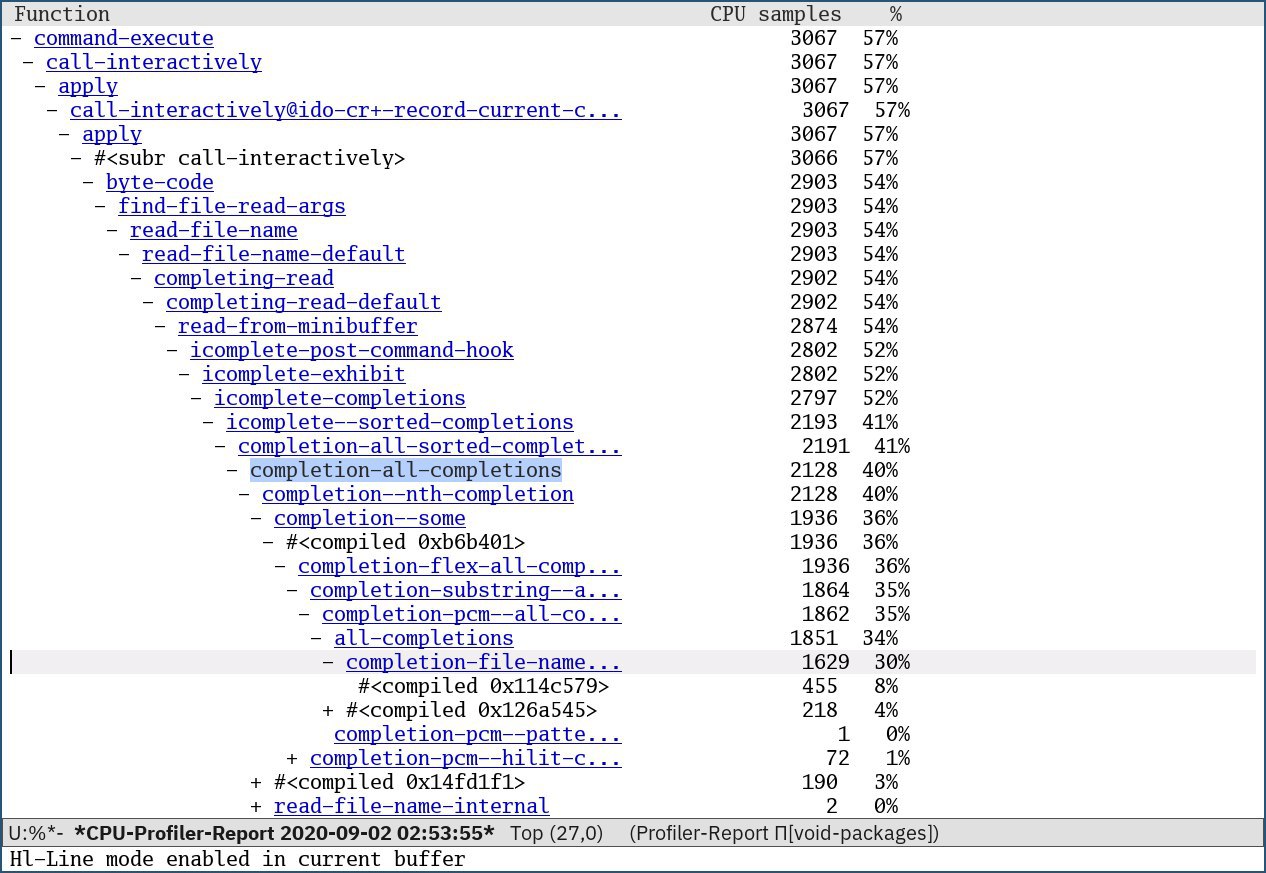
Task: Click the 72 sample count value
Action: point(838,758)
